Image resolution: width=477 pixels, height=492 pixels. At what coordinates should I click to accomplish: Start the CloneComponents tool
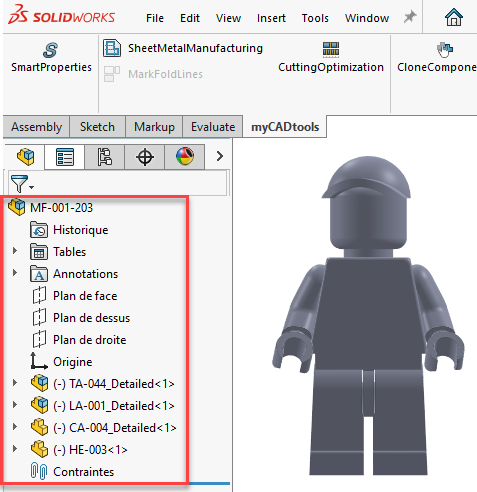coord(437,57)
